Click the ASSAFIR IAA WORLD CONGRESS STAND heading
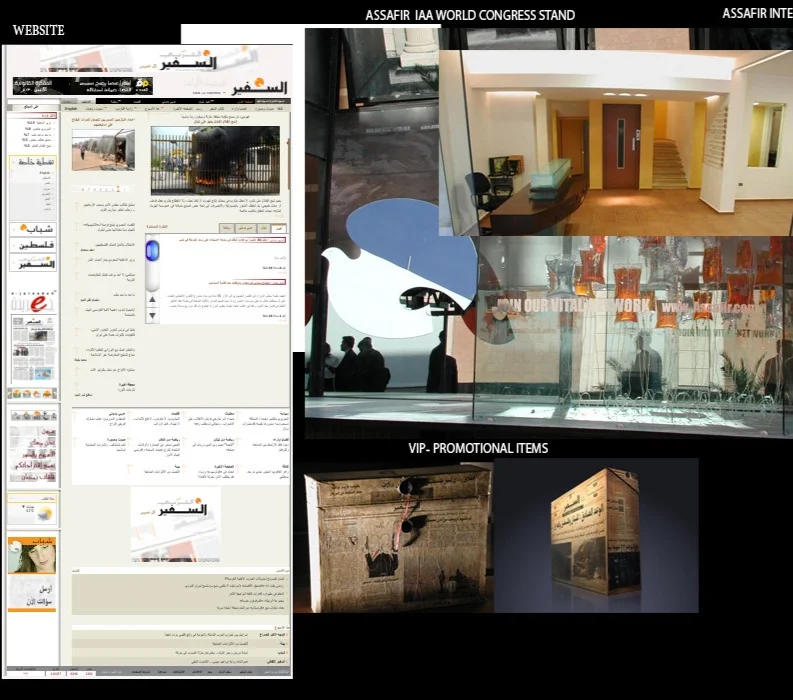793x700 pixels. 470,15
